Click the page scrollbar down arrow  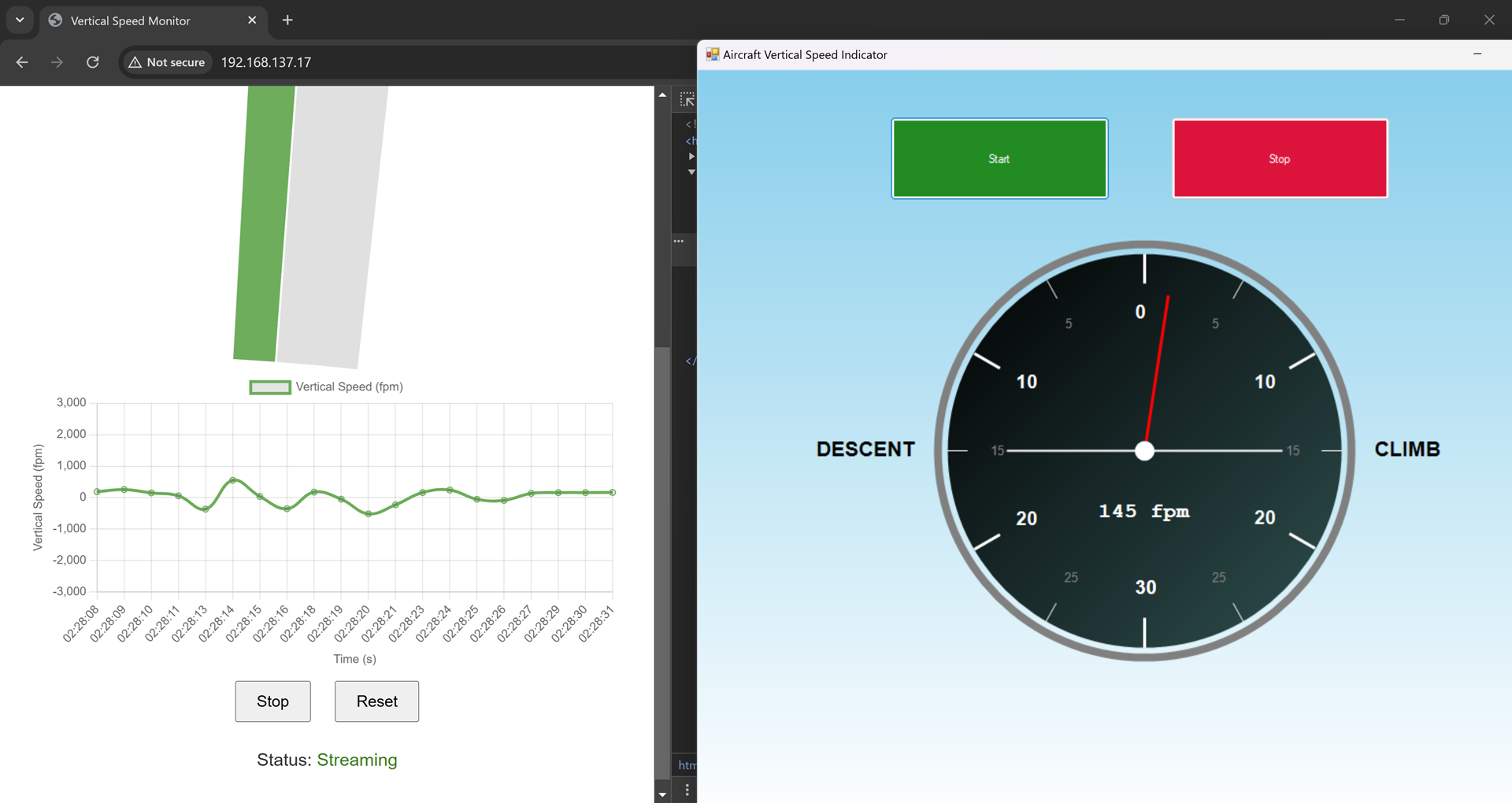pos(662,794)
